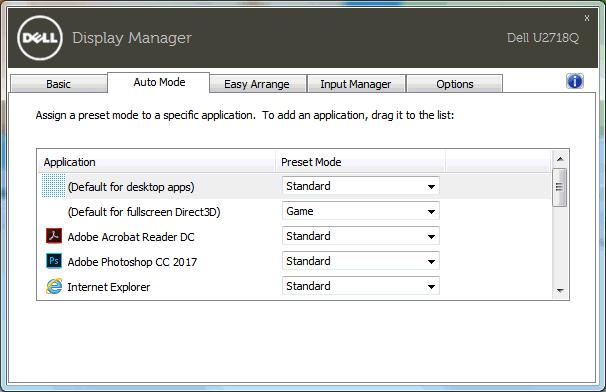Viewport: 606px width, 392px height.
Task: Click the default desktop apps dotted icon
Action: 53,186
